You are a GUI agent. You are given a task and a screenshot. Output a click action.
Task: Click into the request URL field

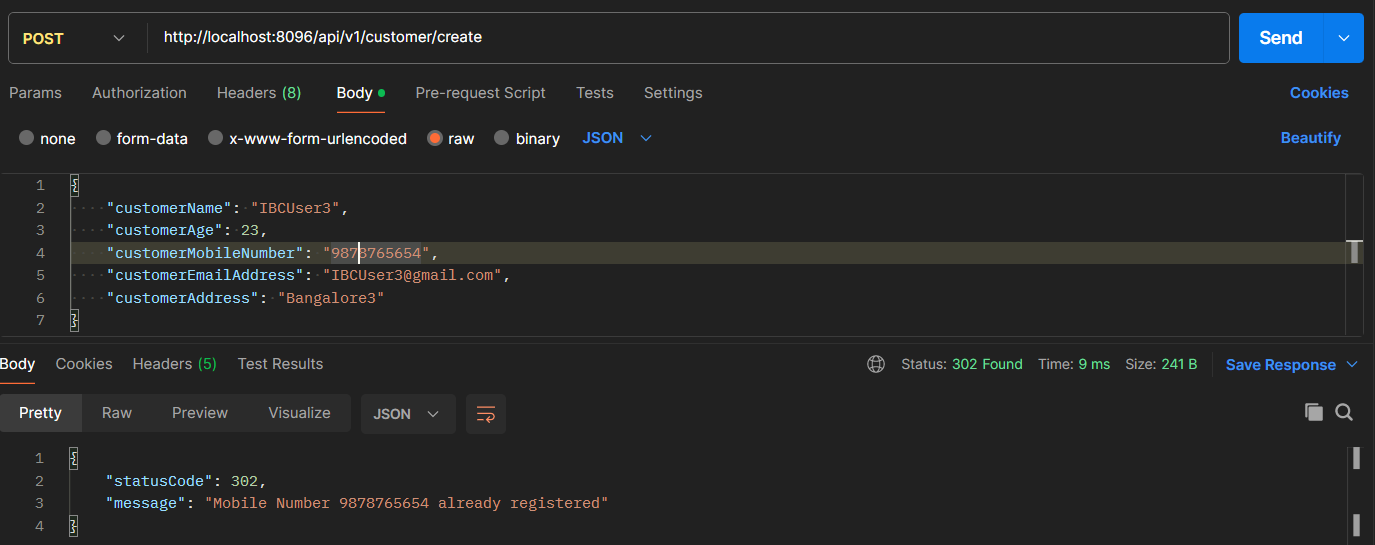click(x=690, y=38)
